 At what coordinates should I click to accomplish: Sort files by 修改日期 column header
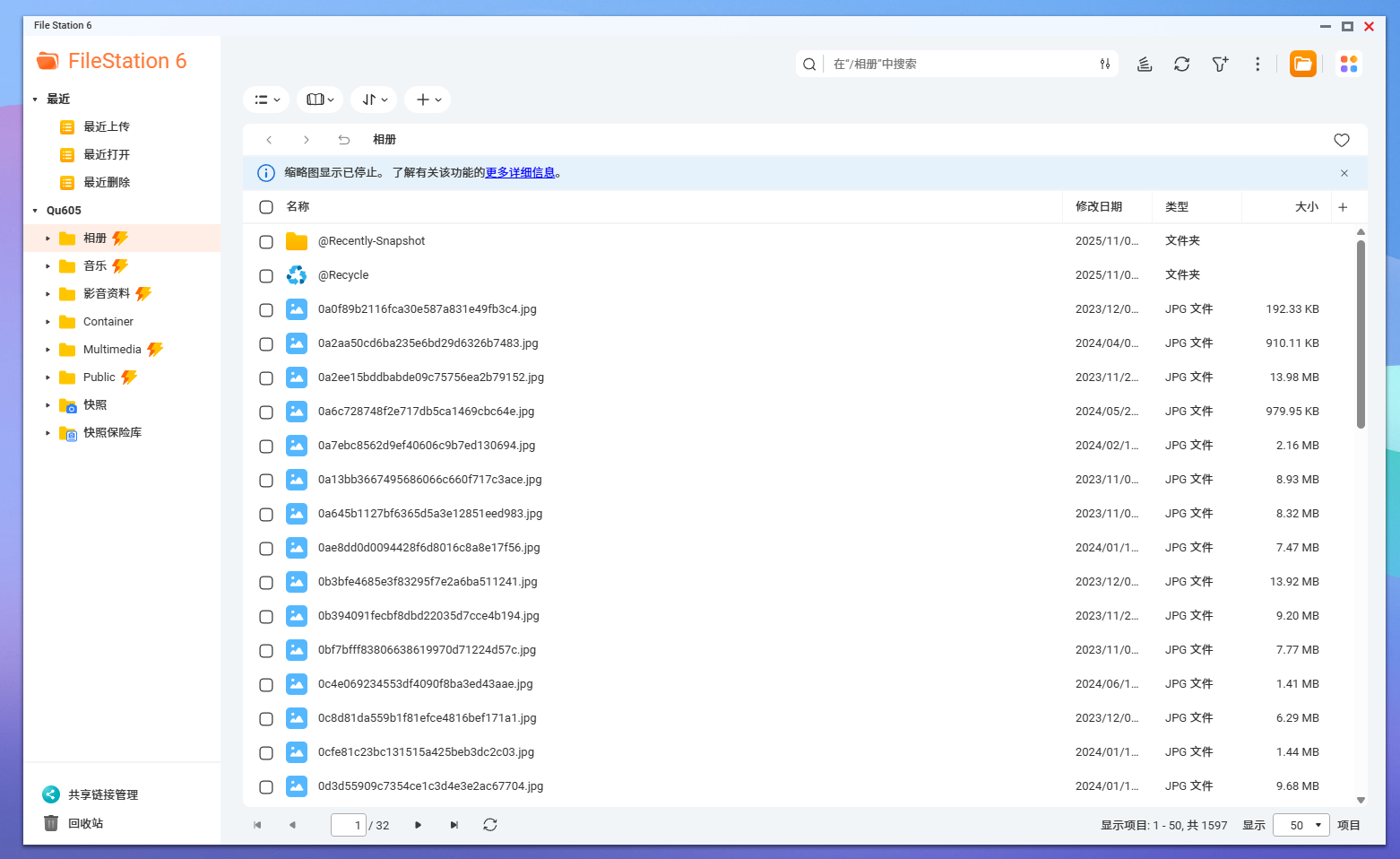[1098, 207]
